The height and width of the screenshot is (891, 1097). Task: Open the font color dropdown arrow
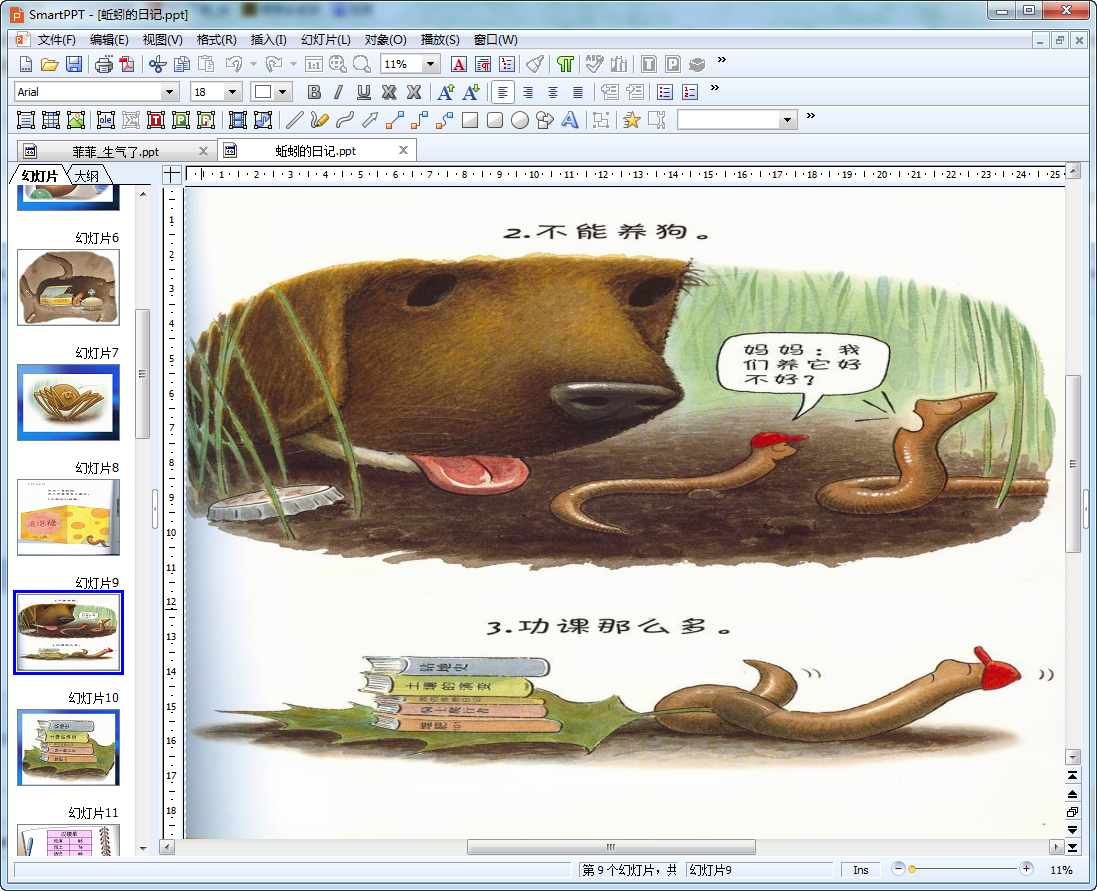(283, 92)
